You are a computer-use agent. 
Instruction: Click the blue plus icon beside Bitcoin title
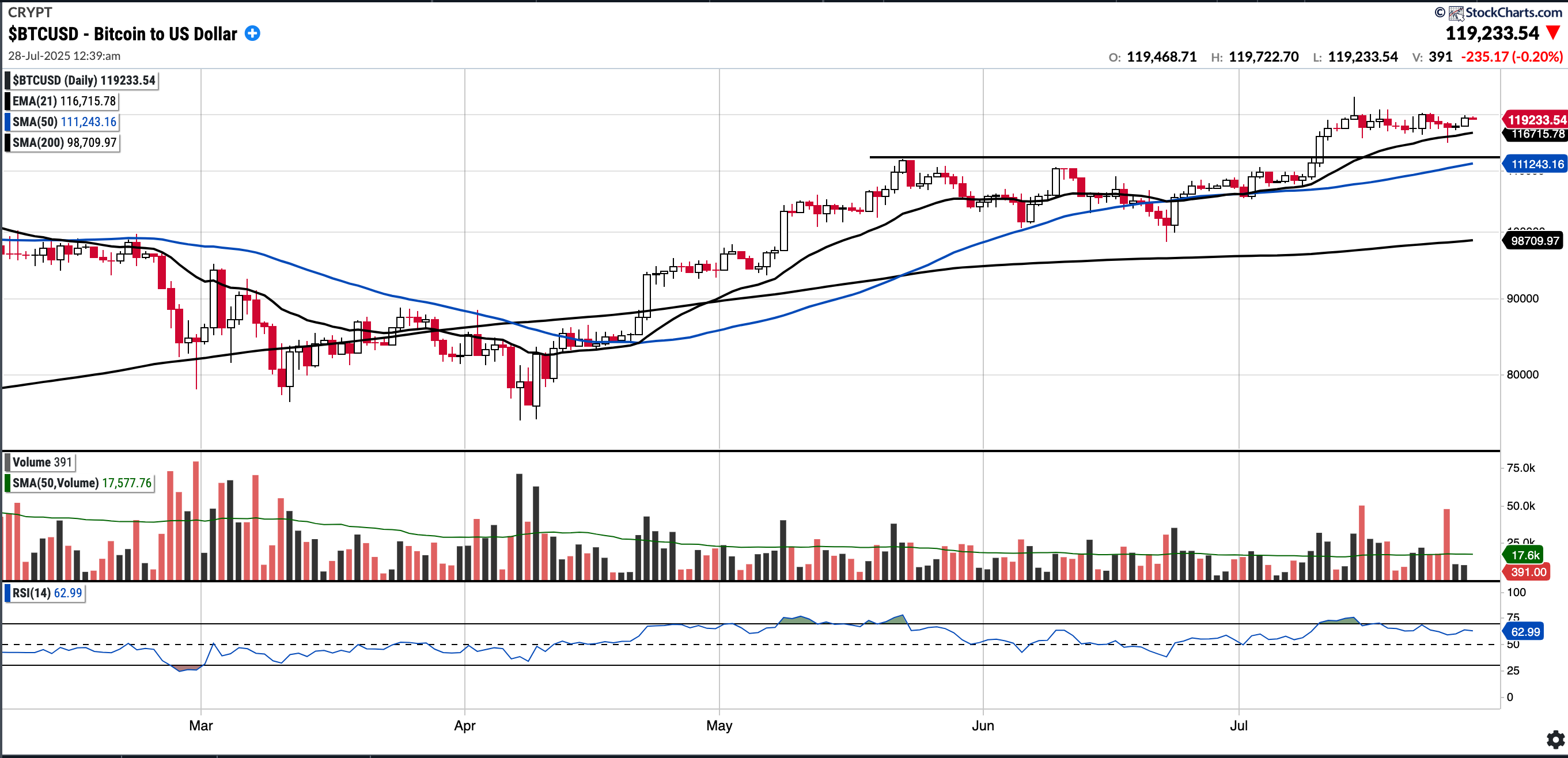tap(253, 33)
